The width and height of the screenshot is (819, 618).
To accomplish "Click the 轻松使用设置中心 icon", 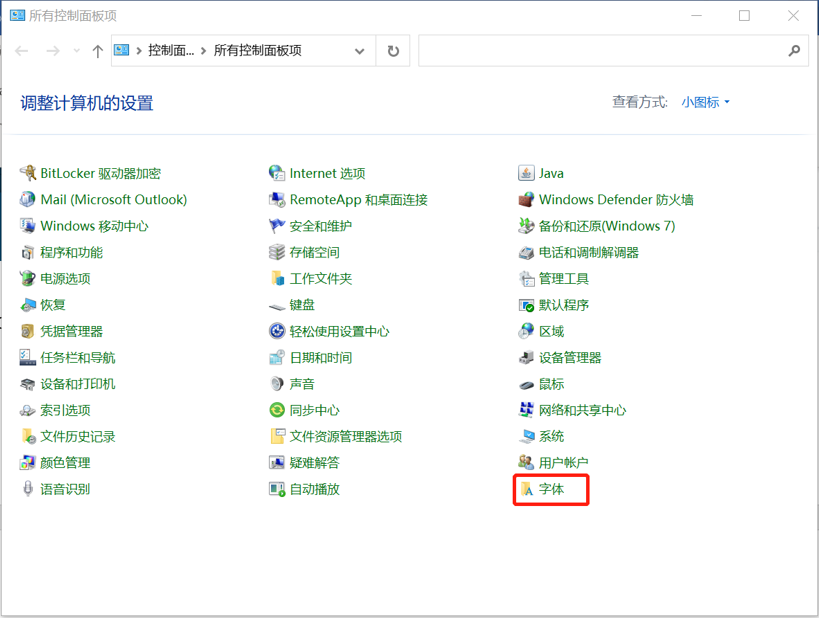I will (276, 331).
